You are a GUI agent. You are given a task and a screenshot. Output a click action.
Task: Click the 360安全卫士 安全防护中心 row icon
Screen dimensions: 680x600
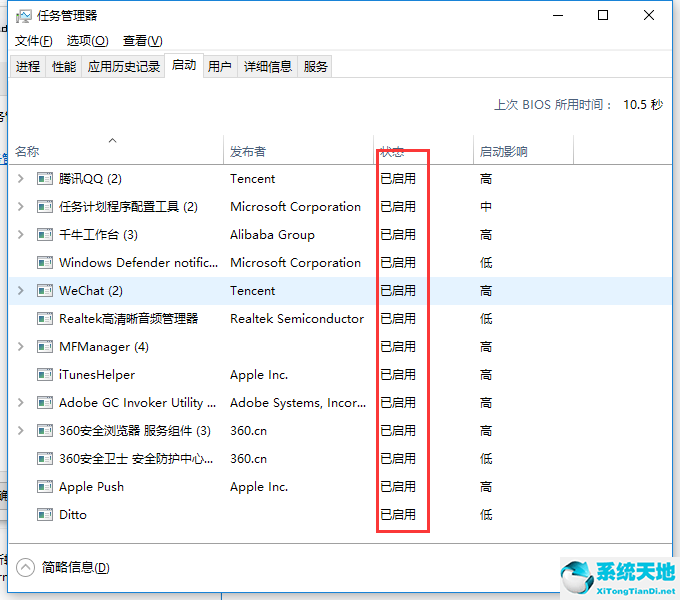45,459
